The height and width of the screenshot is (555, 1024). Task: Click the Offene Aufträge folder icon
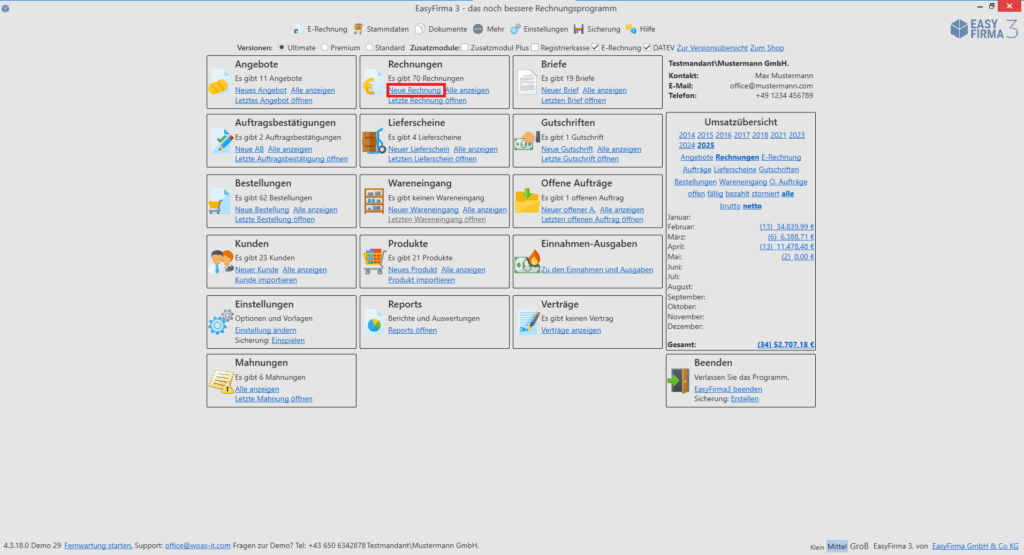point(526,201)
